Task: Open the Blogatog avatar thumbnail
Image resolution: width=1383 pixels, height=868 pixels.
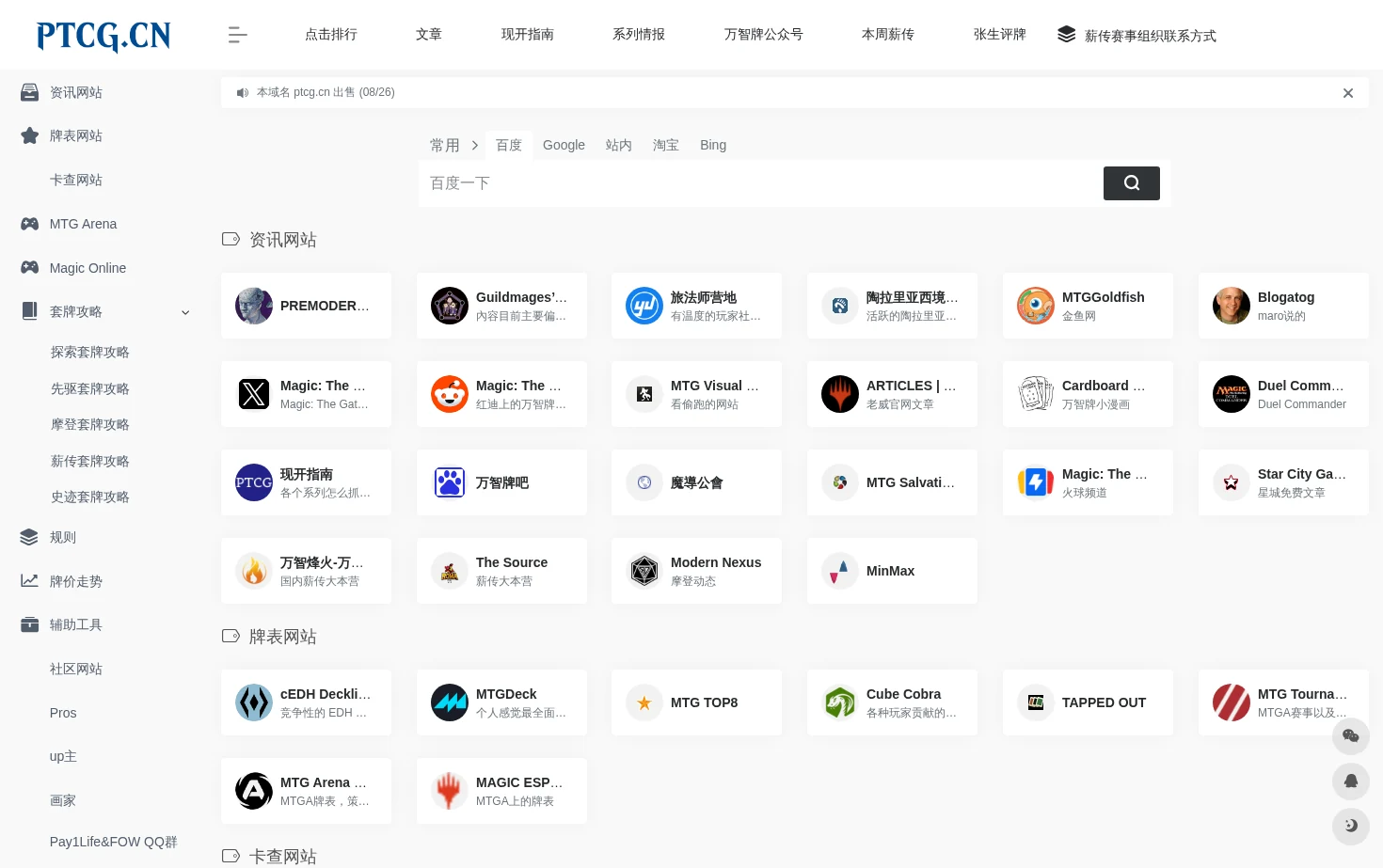Action: pyautogui.click(x=1232, y=306)
